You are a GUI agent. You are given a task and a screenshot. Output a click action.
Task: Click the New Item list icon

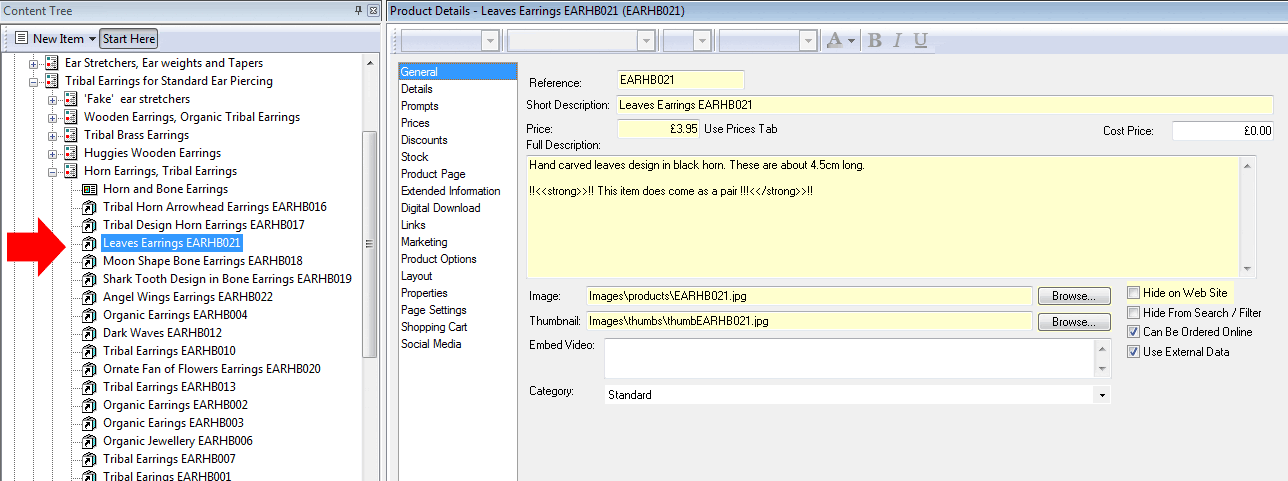tap(21, 39)
